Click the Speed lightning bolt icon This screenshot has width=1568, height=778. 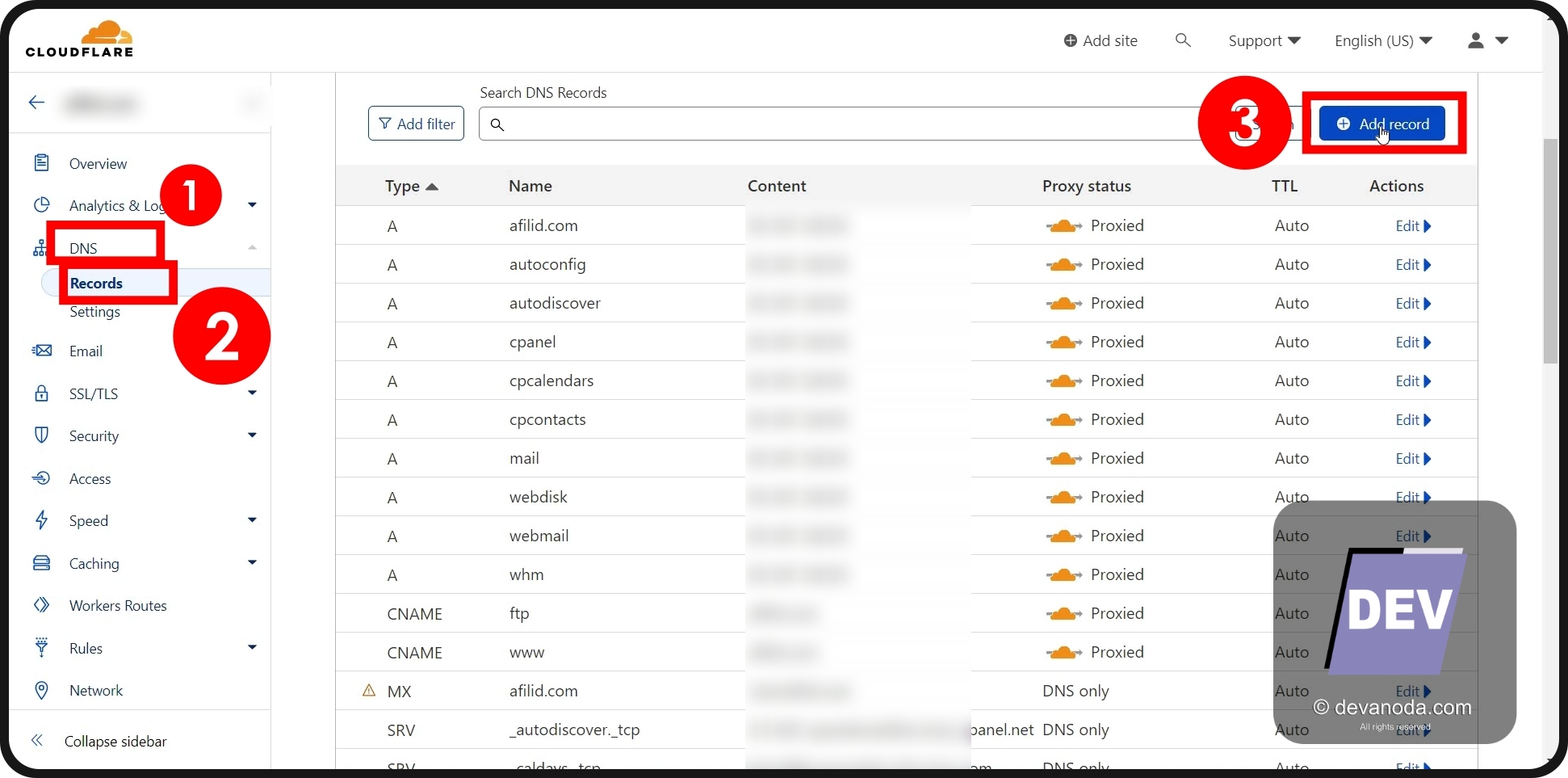click(41, 519)
